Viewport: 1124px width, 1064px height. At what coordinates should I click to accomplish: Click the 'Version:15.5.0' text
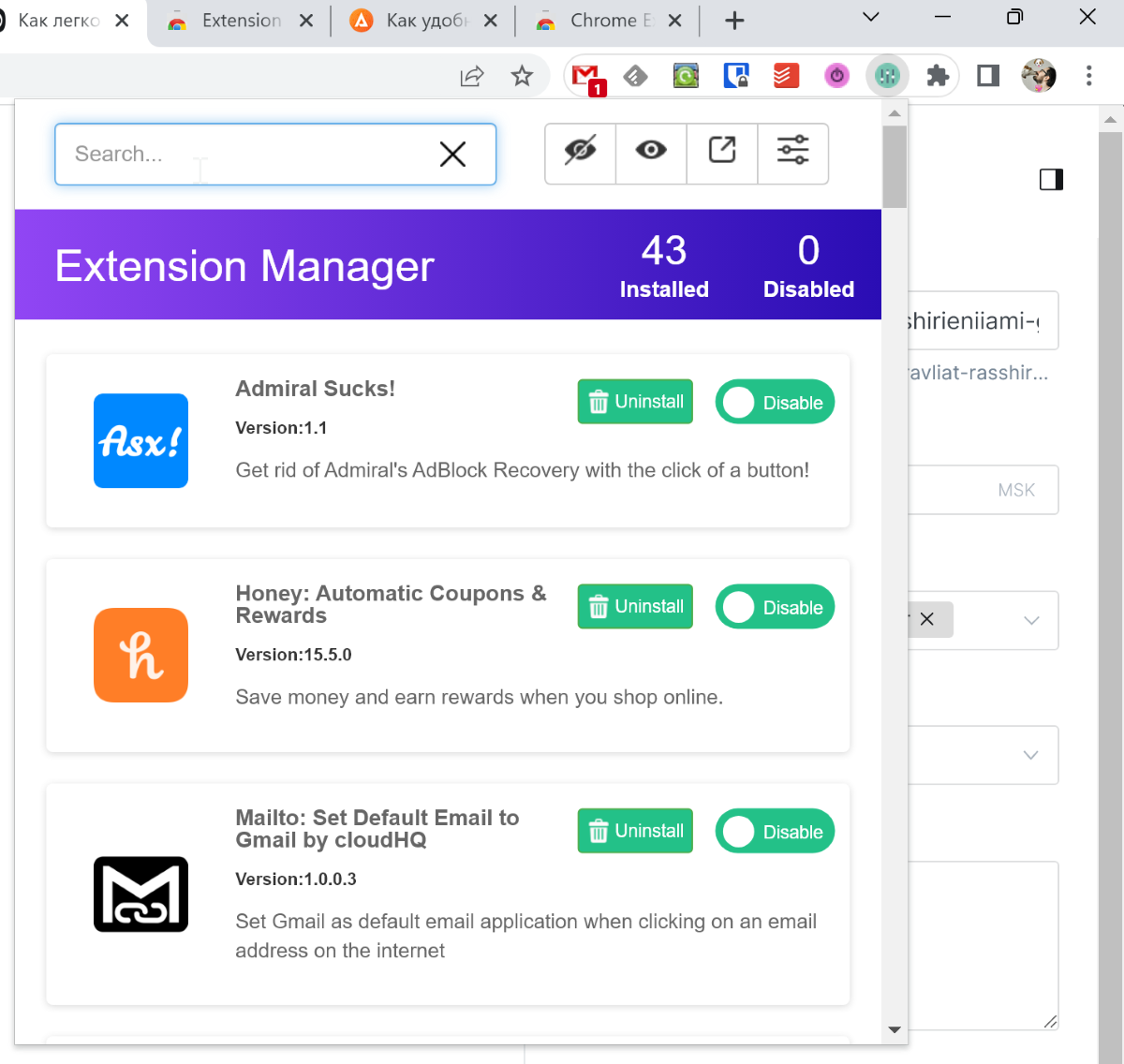click(x=293, y=655)
